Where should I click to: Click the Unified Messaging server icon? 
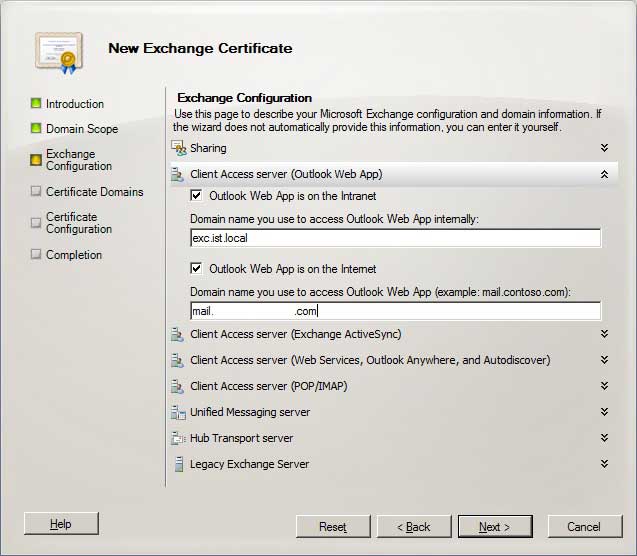coord(178,412)
